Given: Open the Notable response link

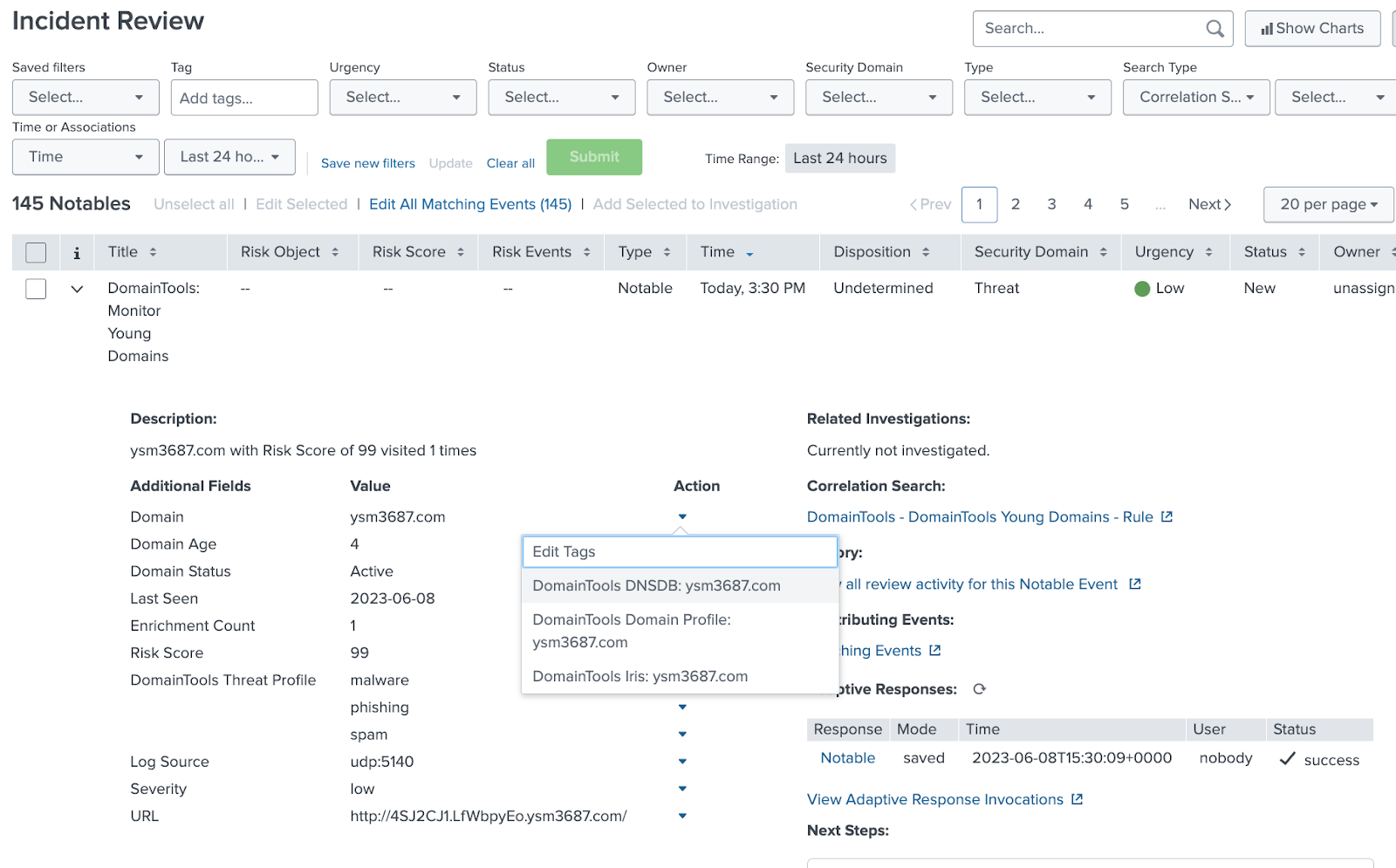Looking at the screenshot, I should (x=848, y=758).
